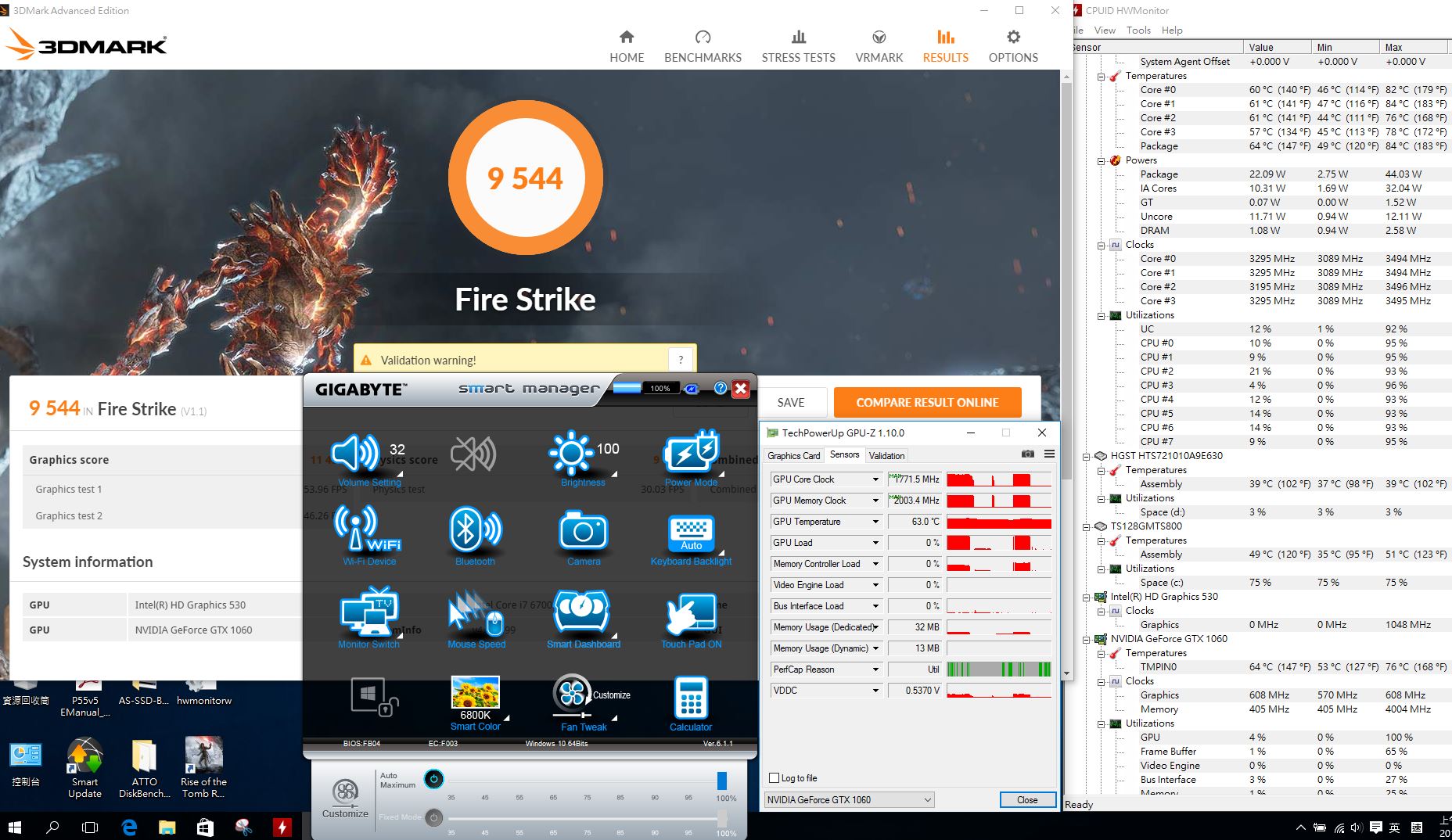This screenshot has width=1452, height=840.
Task: Open 3DMark VRMARK section
Action: pyautogui.click(x=879, y=47)
